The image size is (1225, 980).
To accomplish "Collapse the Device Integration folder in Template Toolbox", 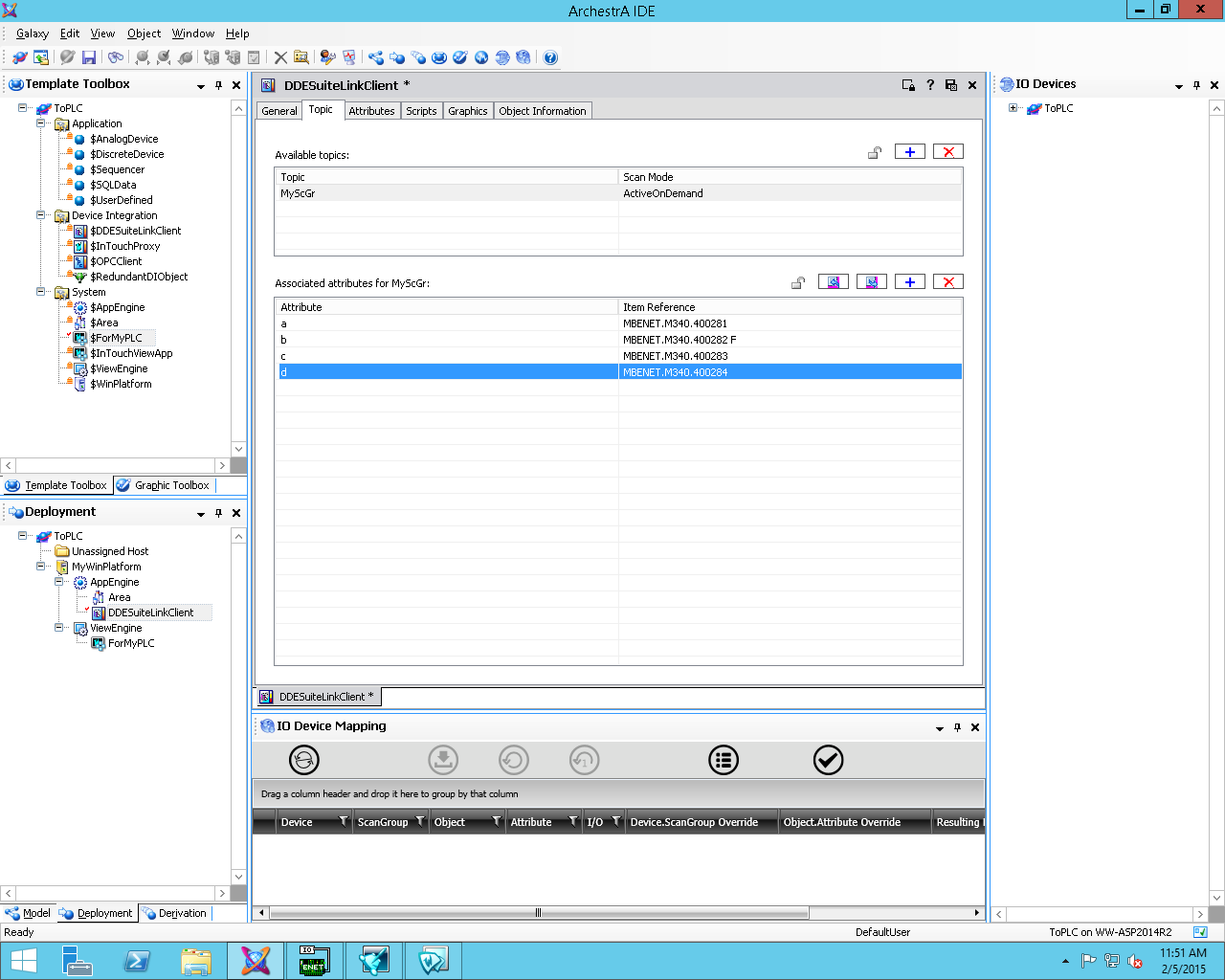I will tap(41, 215).
